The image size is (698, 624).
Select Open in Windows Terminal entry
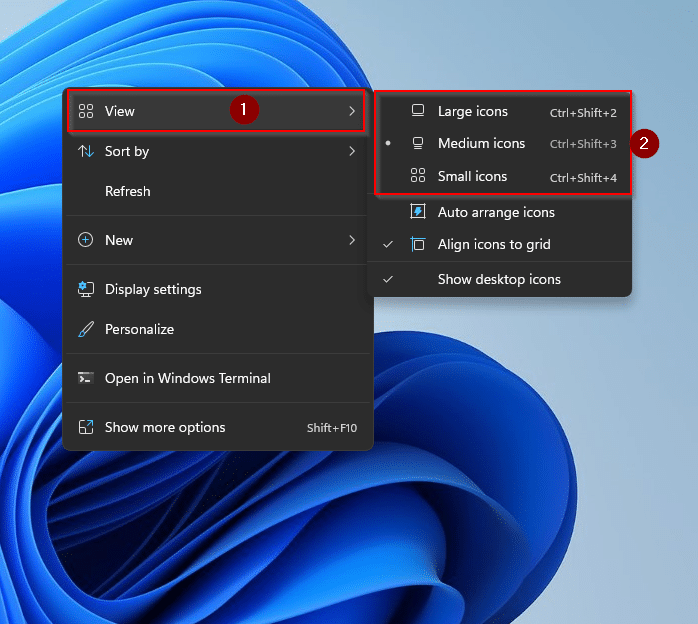pos(187,378)
